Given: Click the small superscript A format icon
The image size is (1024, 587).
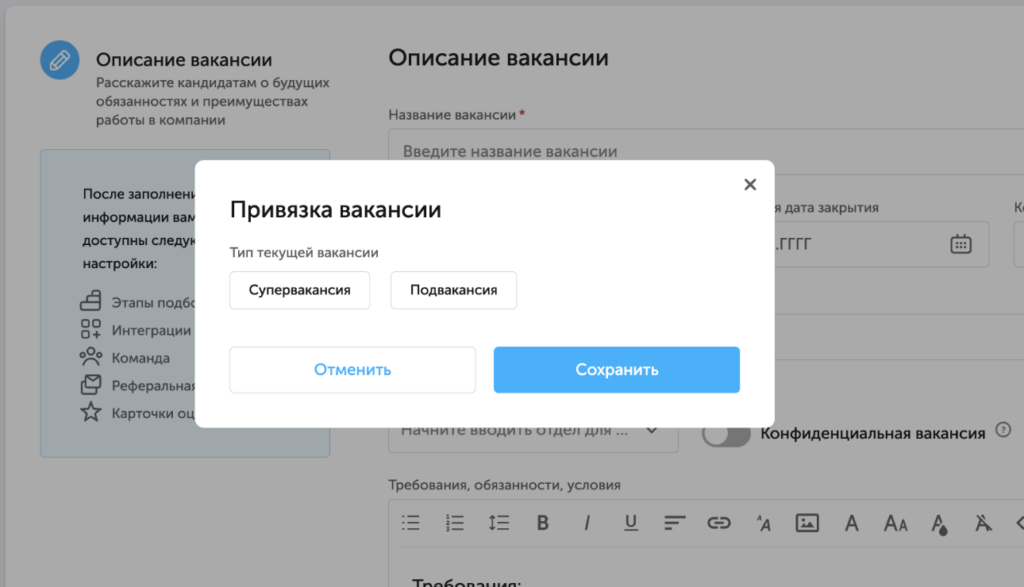Looking at the screenshot, I should 763,523.
